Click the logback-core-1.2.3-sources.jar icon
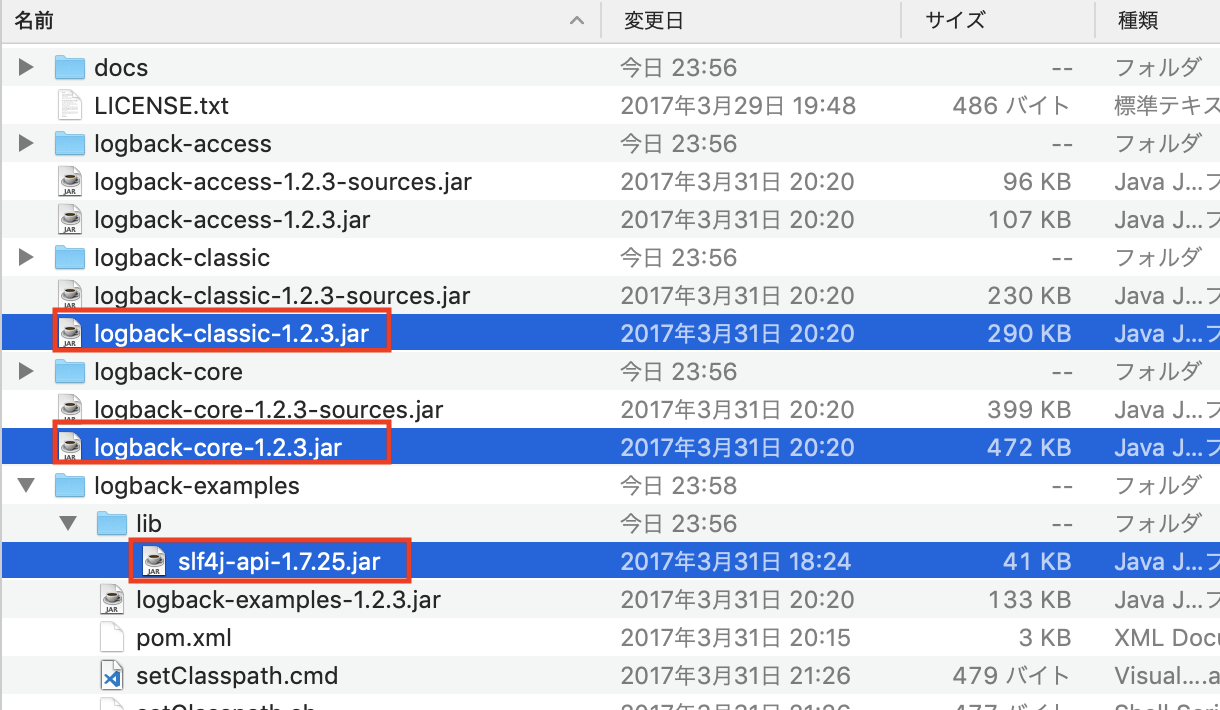 [x=69, y=410]
